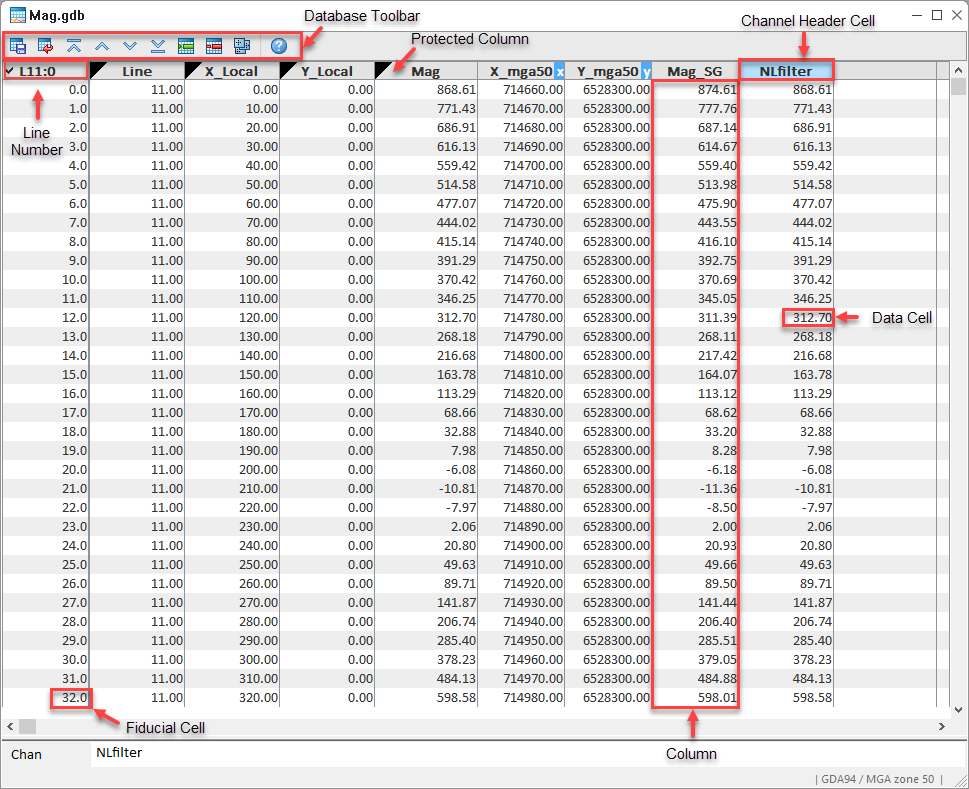Click the green show-channel toolbar icon

click(186, 45)
